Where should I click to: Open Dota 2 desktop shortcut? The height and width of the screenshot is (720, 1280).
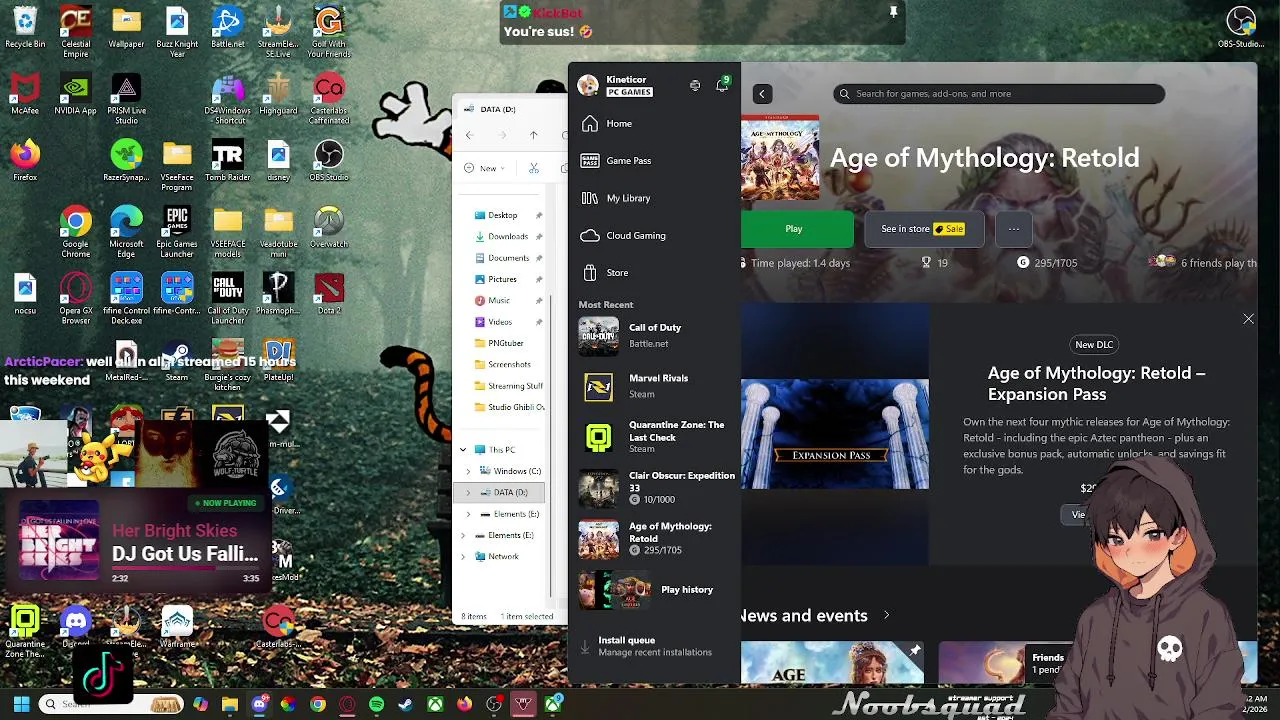[x=329, y=294]
